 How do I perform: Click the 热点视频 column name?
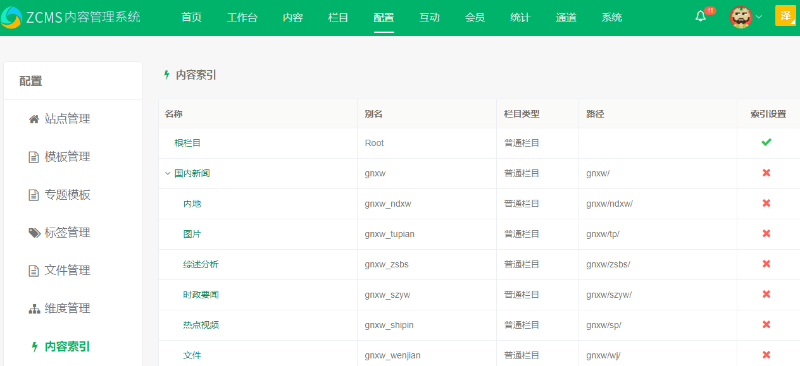pos(201,325)
